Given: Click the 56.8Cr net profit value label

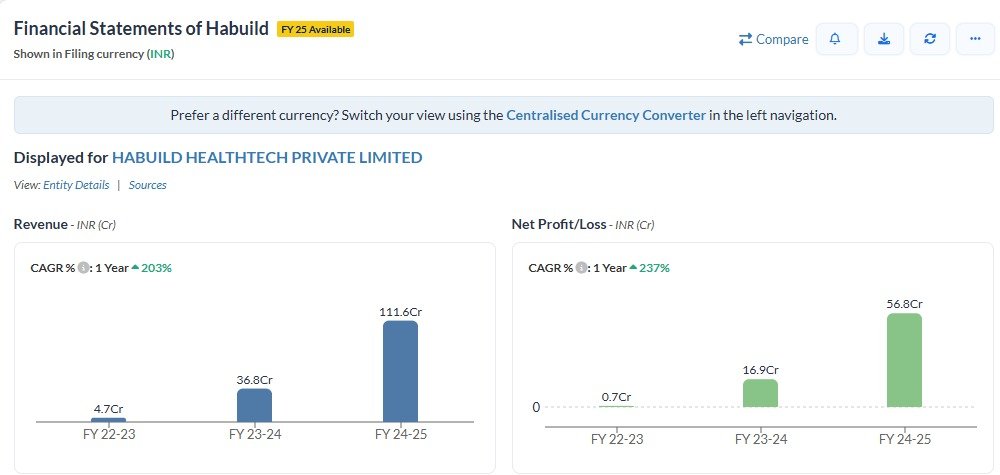Looking at the screenshot, I should pyautogui.click(x=904, y=304).
